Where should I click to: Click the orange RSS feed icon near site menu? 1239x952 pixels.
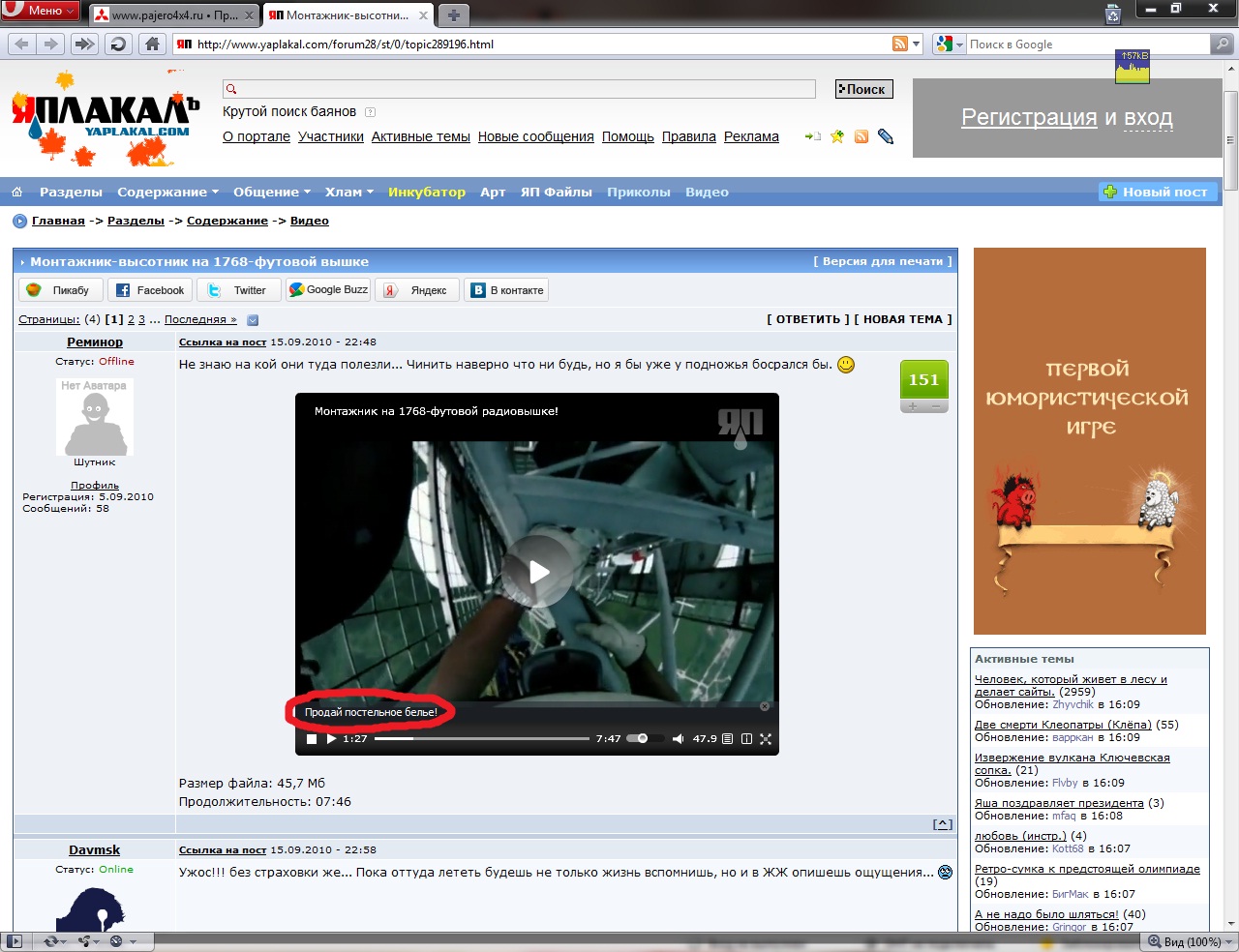pos(861,136)
